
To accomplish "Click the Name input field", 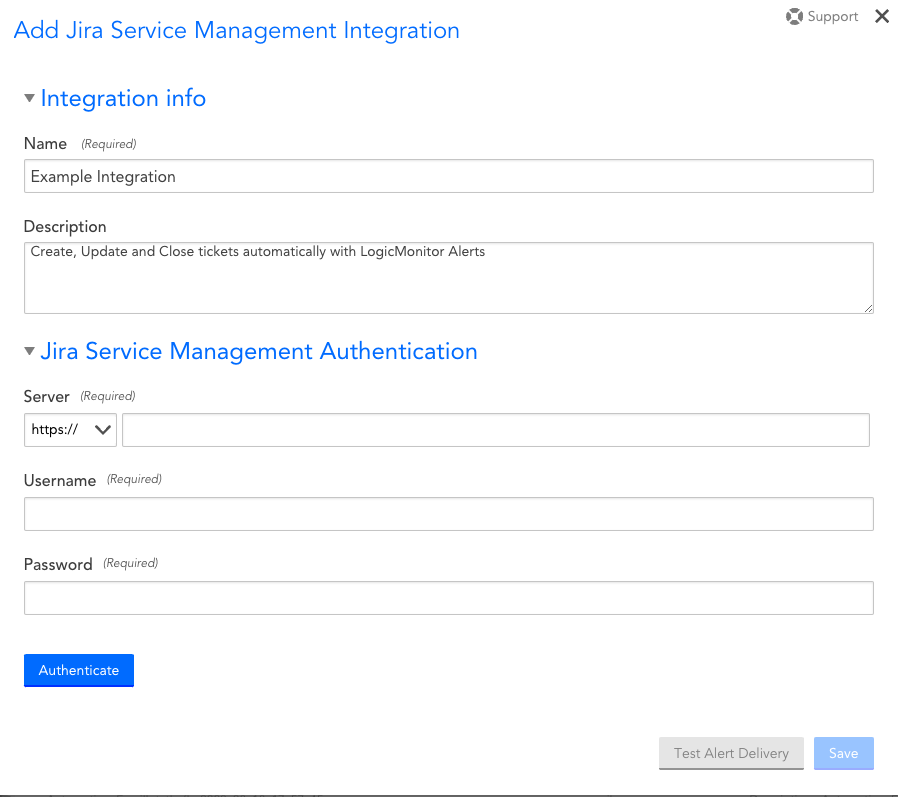I will coord(448,176).
